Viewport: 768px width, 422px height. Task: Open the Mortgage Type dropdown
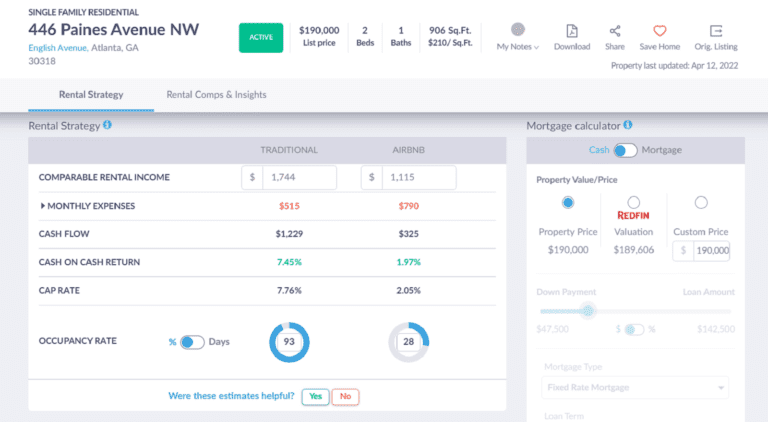point(635,387)
